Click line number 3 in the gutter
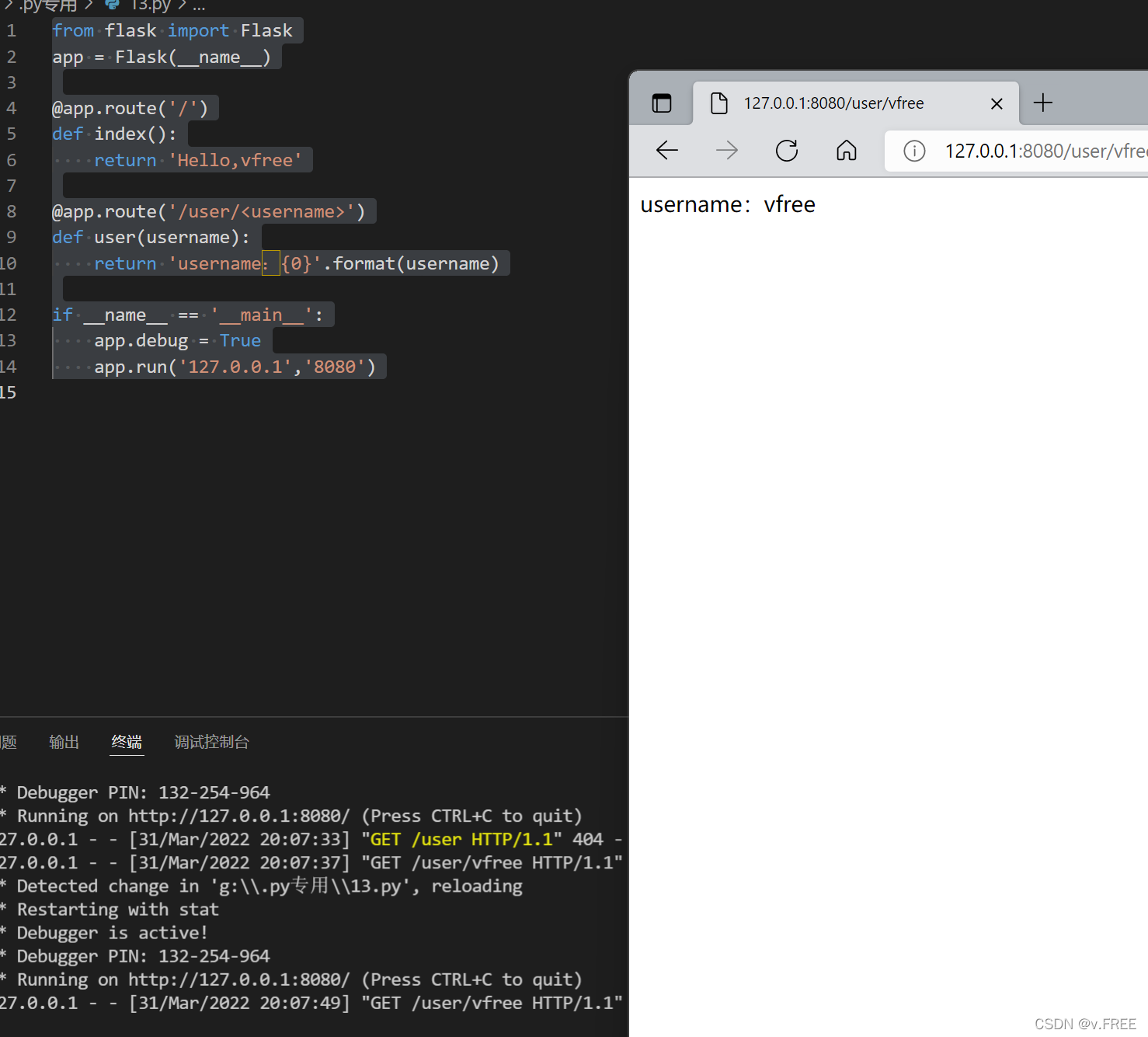Image resolution: width=1148 pixels, height=1037 pixels. (x=11, y=82)
